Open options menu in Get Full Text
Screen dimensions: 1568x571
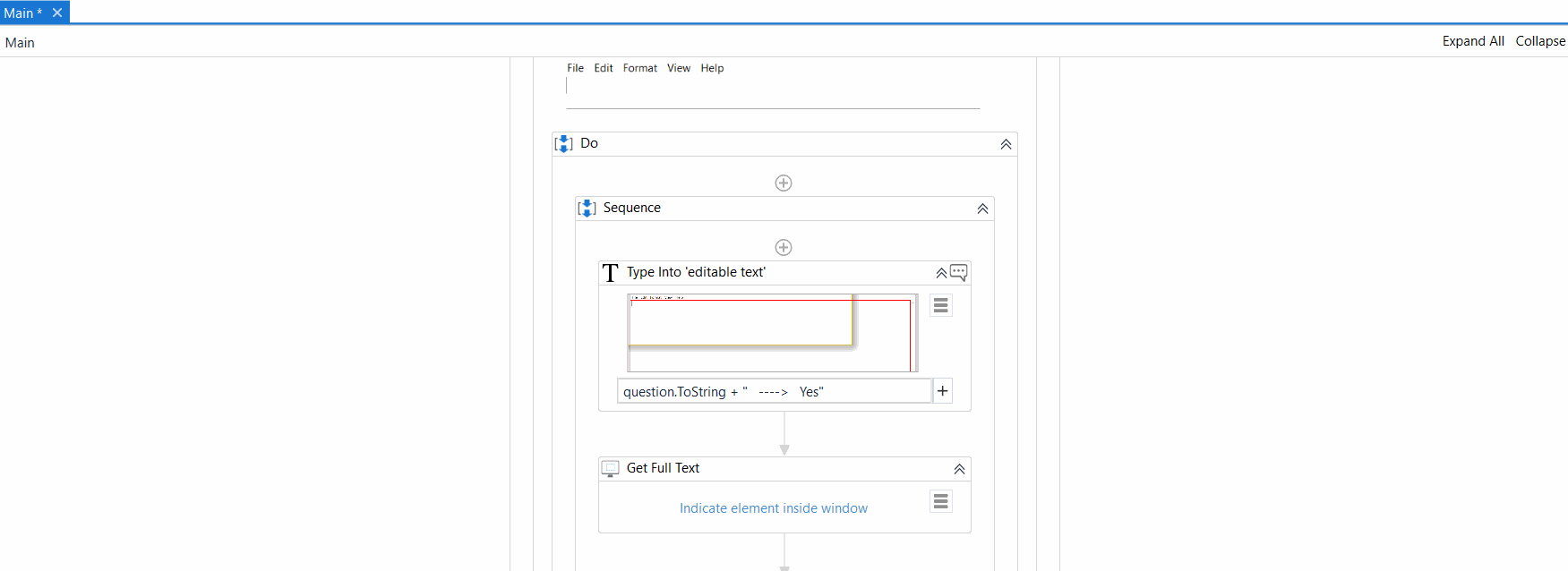click(x=940, y=501)
